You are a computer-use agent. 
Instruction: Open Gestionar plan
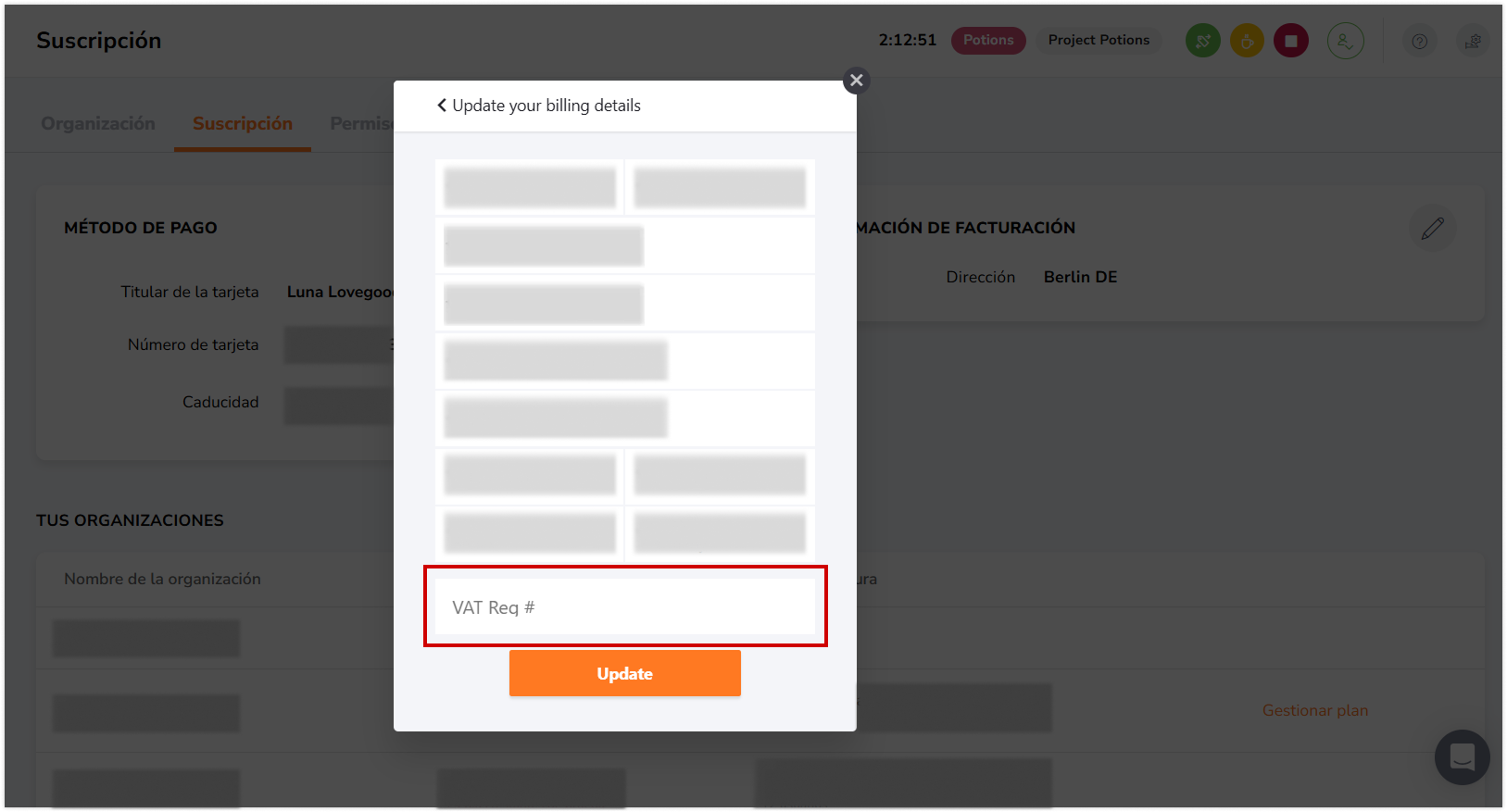pyautogui.click(x=1315, y=709)
